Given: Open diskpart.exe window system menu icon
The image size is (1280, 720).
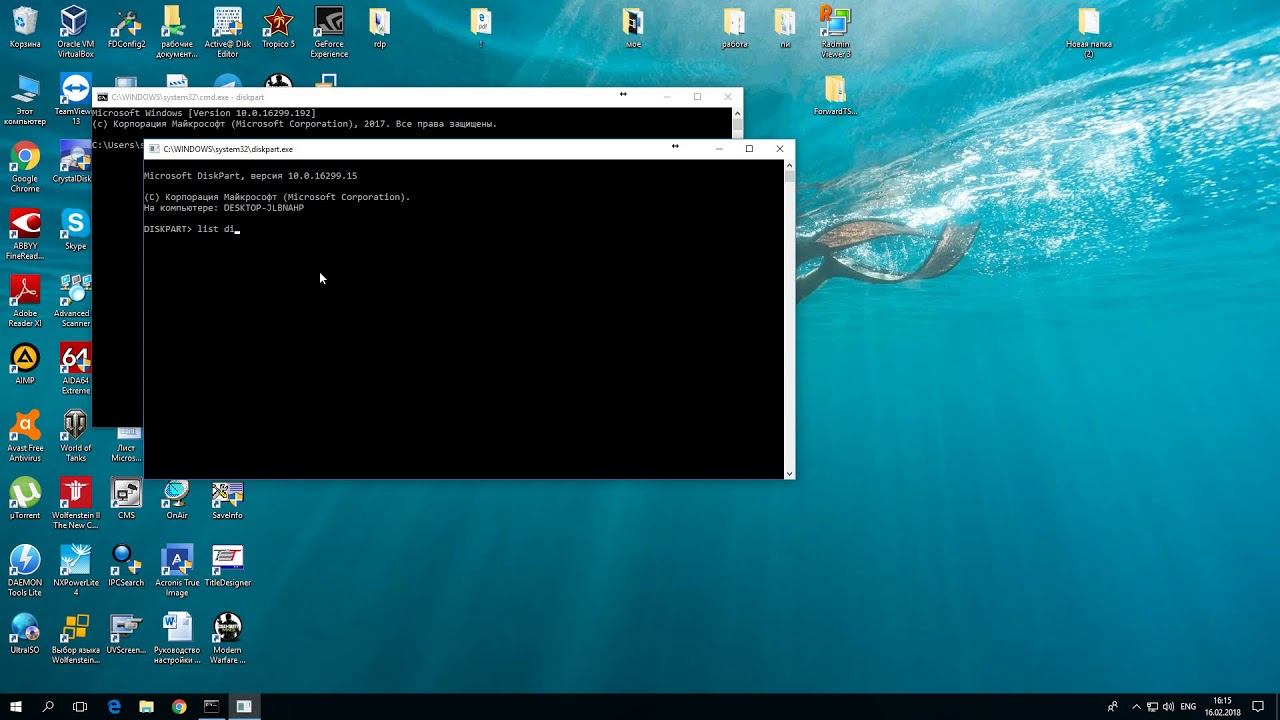Looking at the screenshot, I should (154, 149).
